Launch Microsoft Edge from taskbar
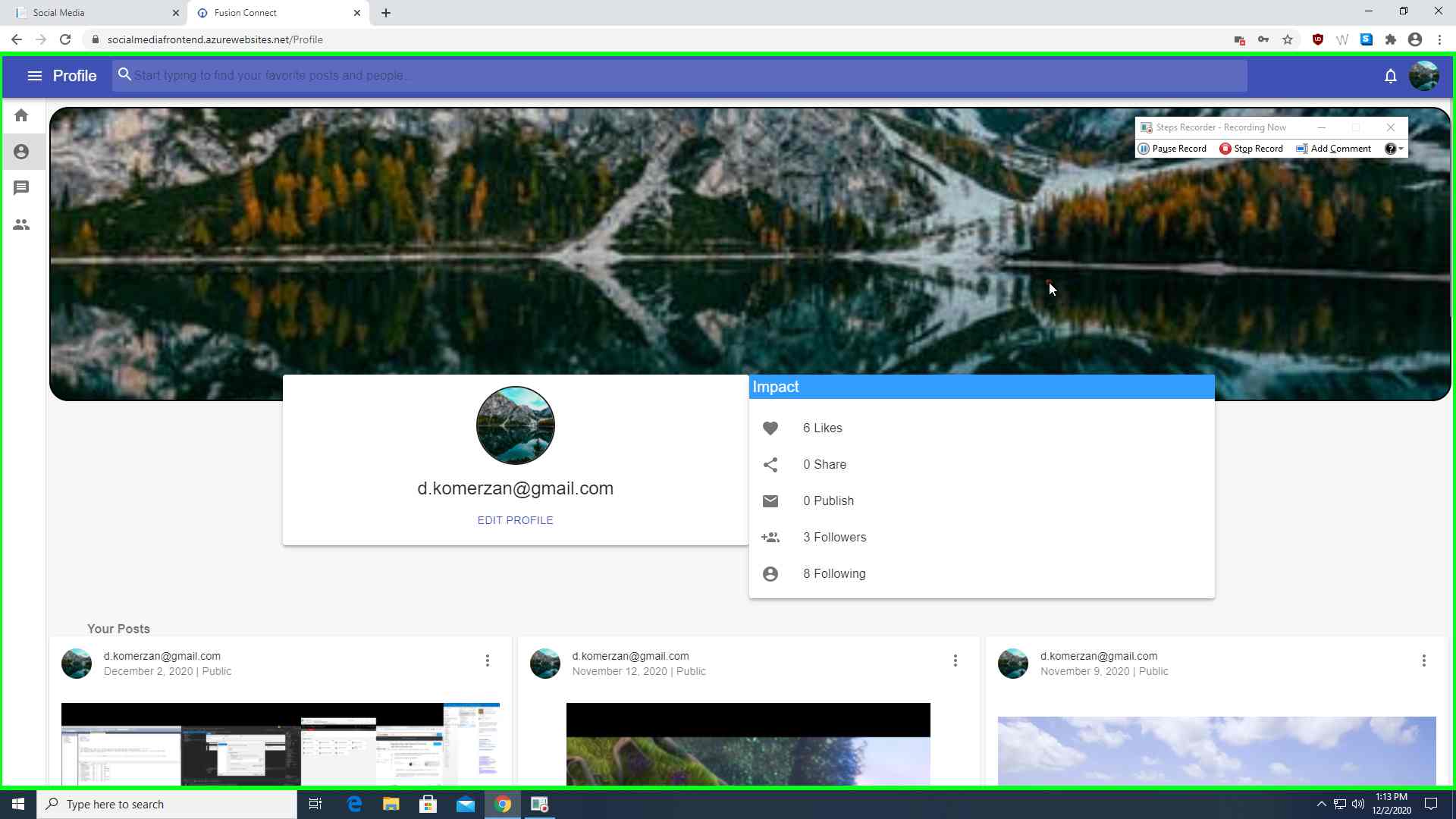Viewport: 1456px width, 819px height. [354, 804]
